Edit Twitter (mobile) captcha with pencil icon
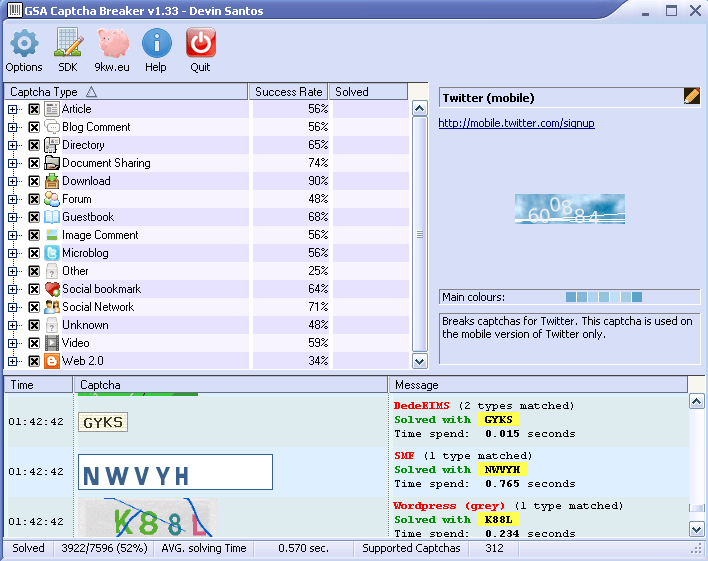Image resolution: width=708 pixels, height=561 pixels. pyautogui.click(x=691, y=96)
